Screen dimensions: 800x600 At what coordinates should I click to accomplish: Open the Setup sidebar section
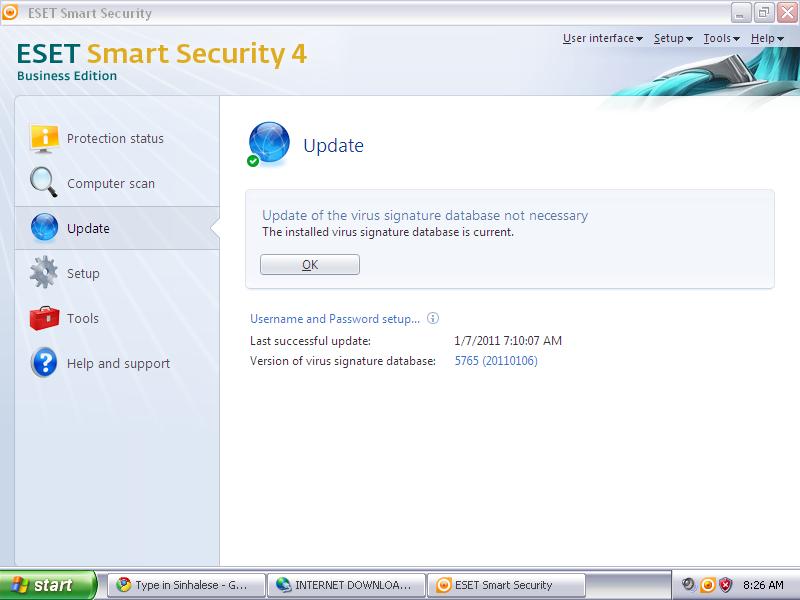pos(83,273)
